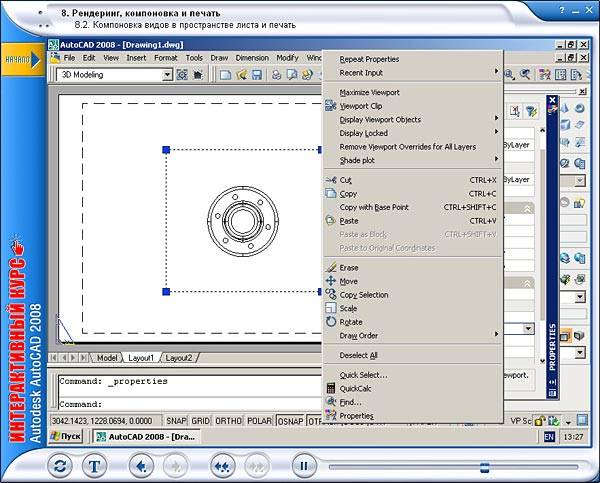Image resolution: width=600 pixels, height=483 pixels.
Task: Expand Display Viewport Objects submenu
Action: click(x=412, y=120)
